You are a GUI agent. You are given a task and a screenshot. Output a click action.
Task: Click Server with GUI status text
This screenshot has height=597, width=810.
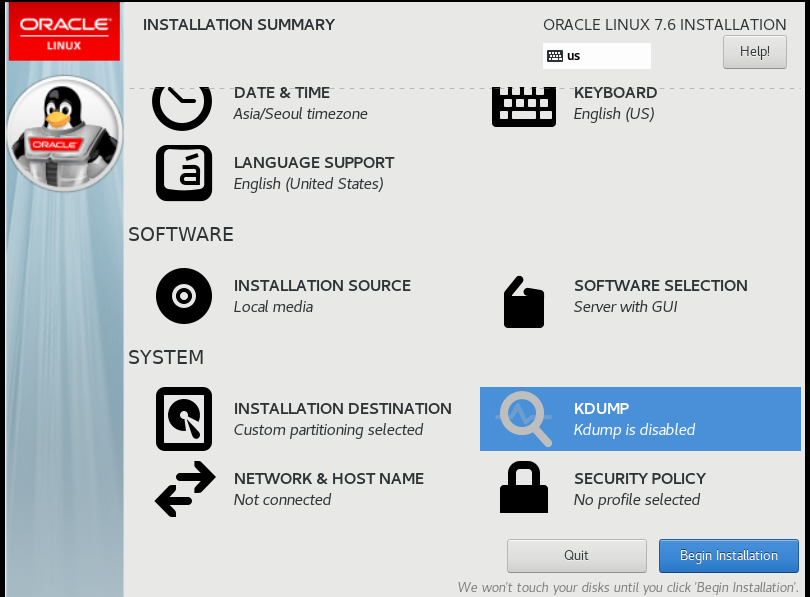(626, 307)
